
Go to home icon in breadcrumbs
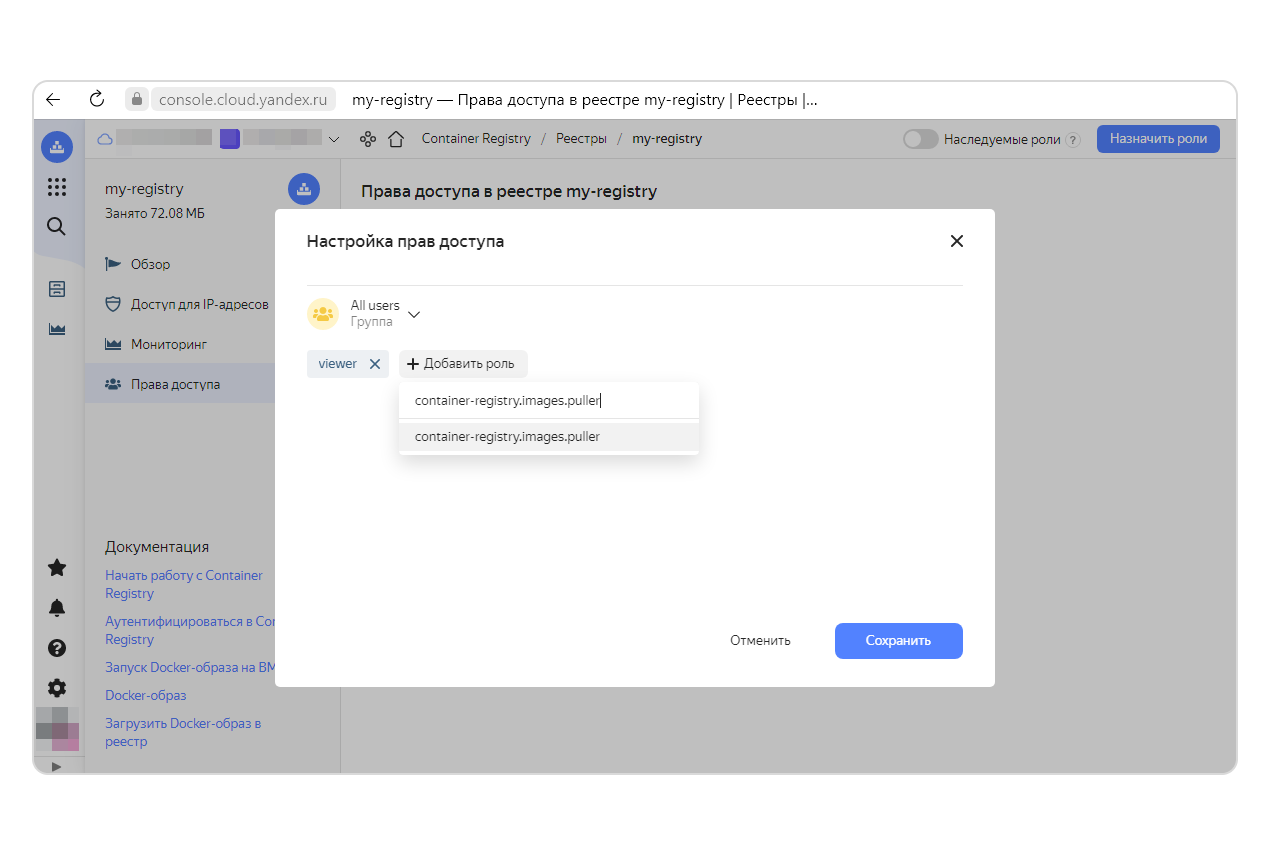pos(396,139)
